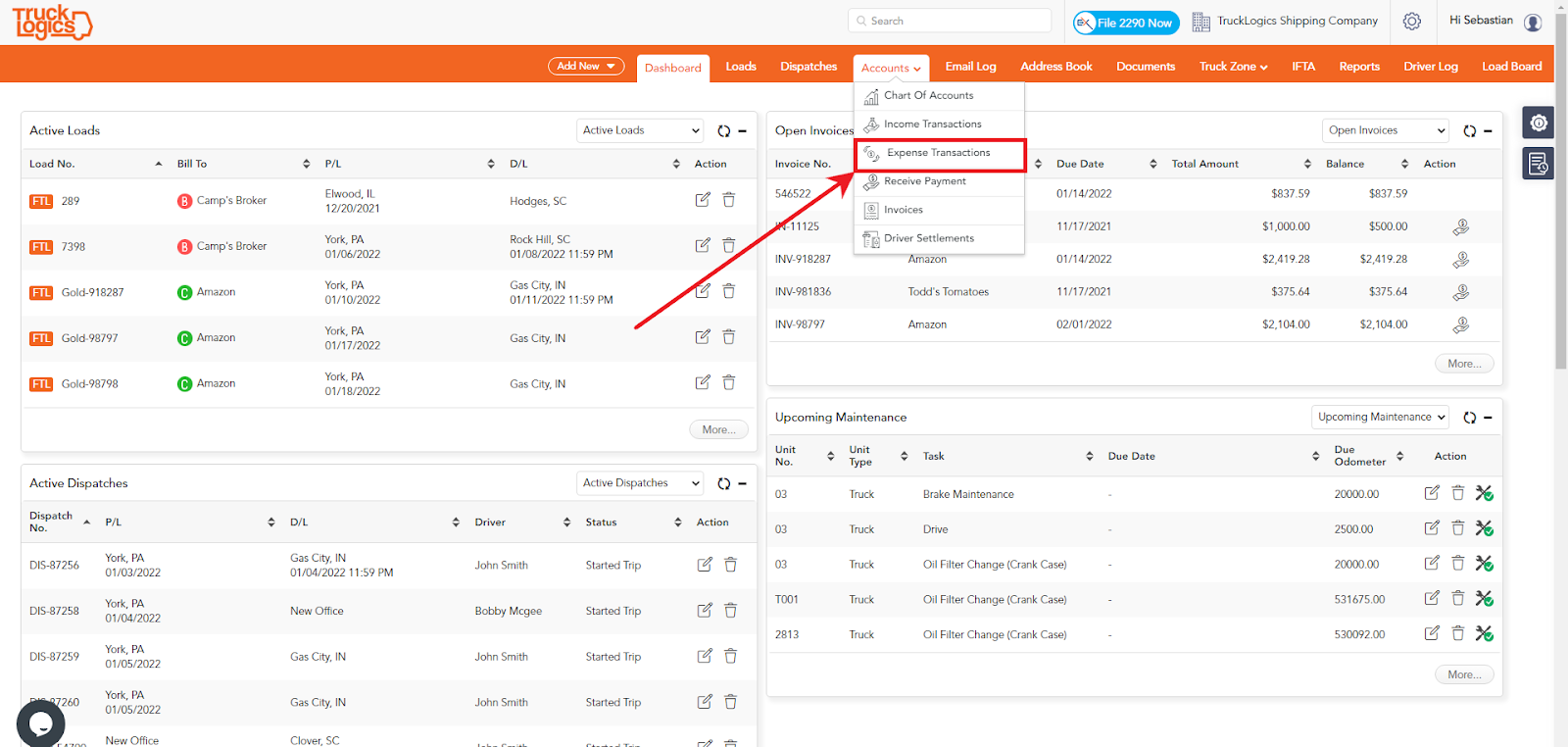Image resolution: width=1568 pixels, height=747 pixels.
Task: Go to the Loads page
Action: pyautogui.click(x=741, y=67)
